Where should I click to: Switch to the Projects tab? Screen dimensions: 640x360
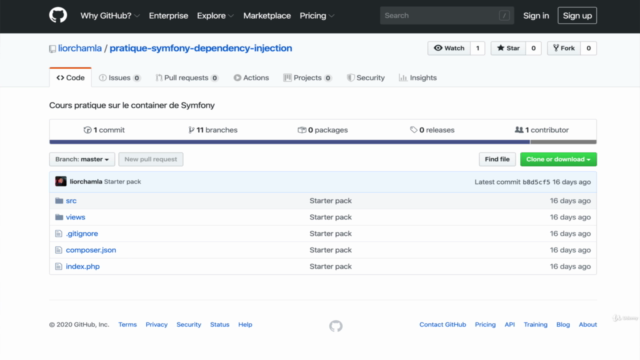(x=307, y=78)
